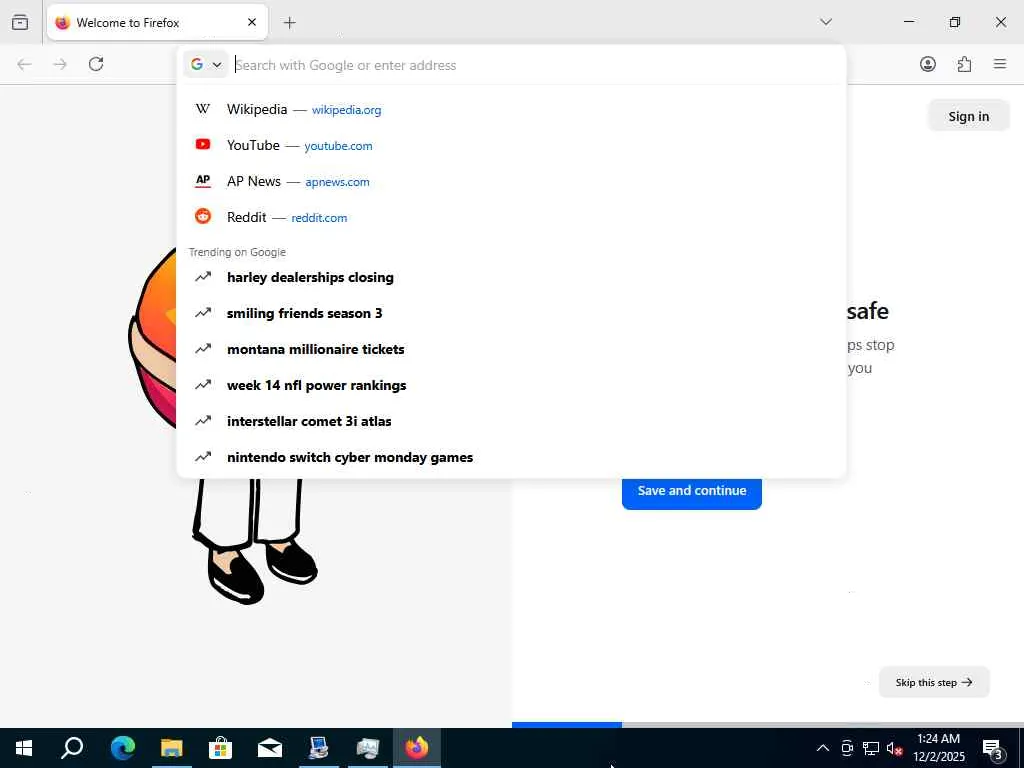Image resolution: width=1024 pixels, height=768 pixels.
Task: Show hidden system tray icons
Action: pyautogui.click(x=823, y=748)
